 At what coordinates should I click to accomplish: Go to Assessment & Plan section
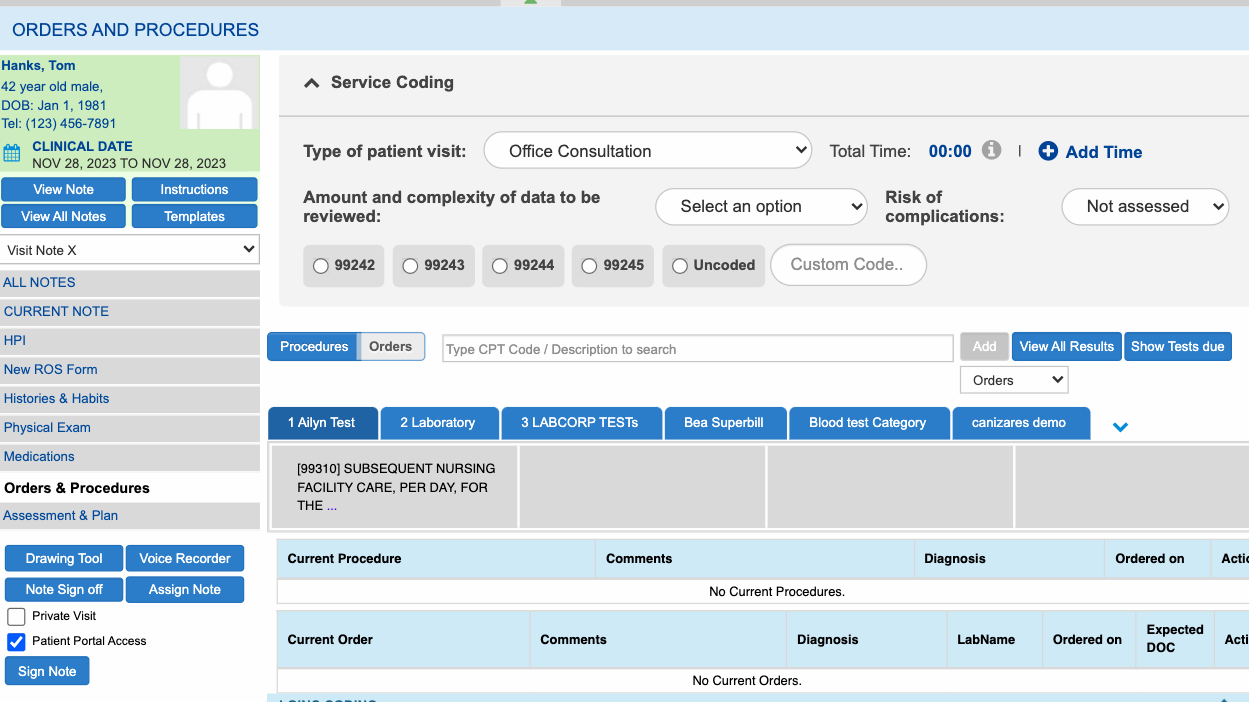[x=61, y=516]
